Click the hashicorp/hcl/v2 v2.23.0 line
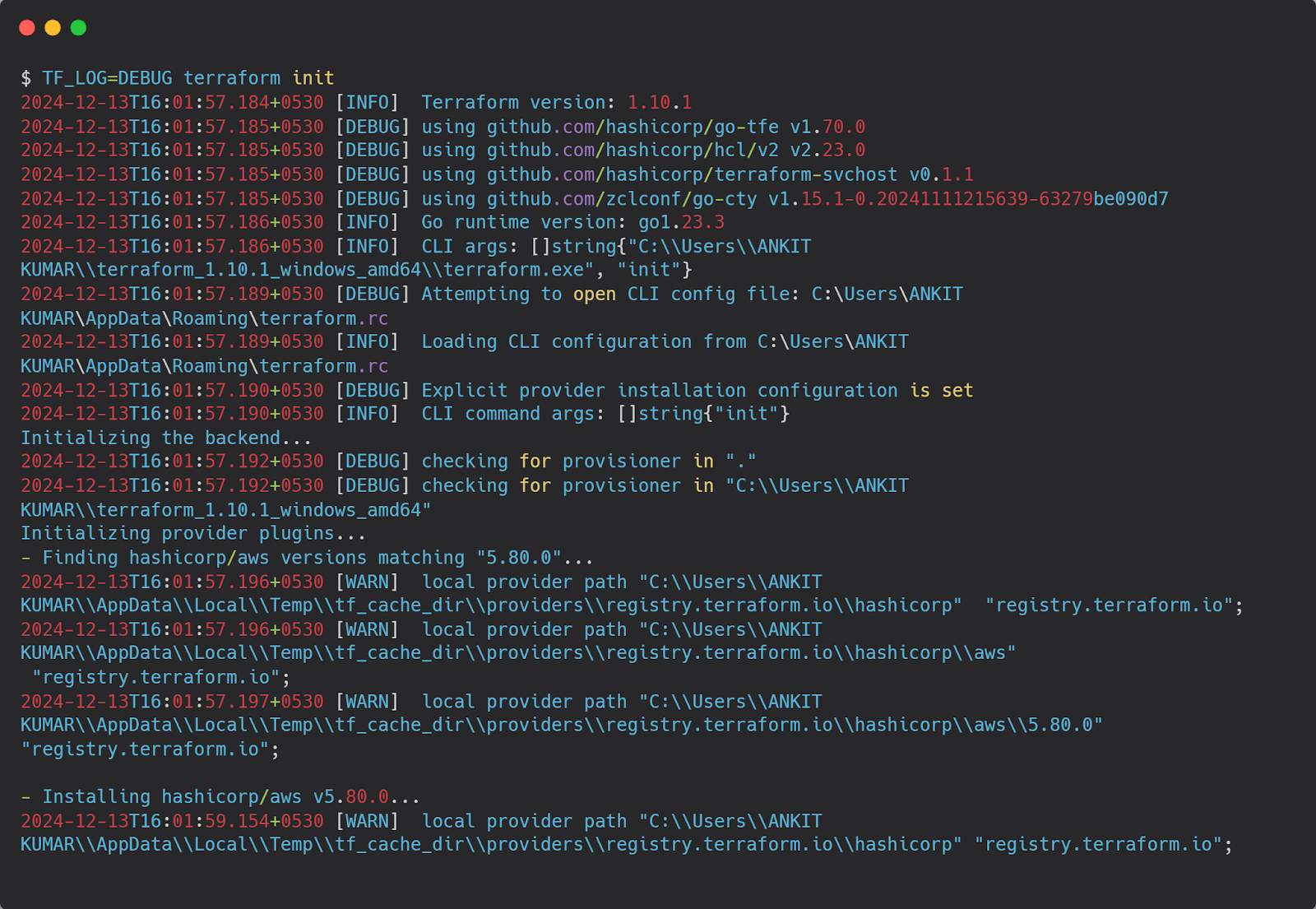 pos(443,151)
